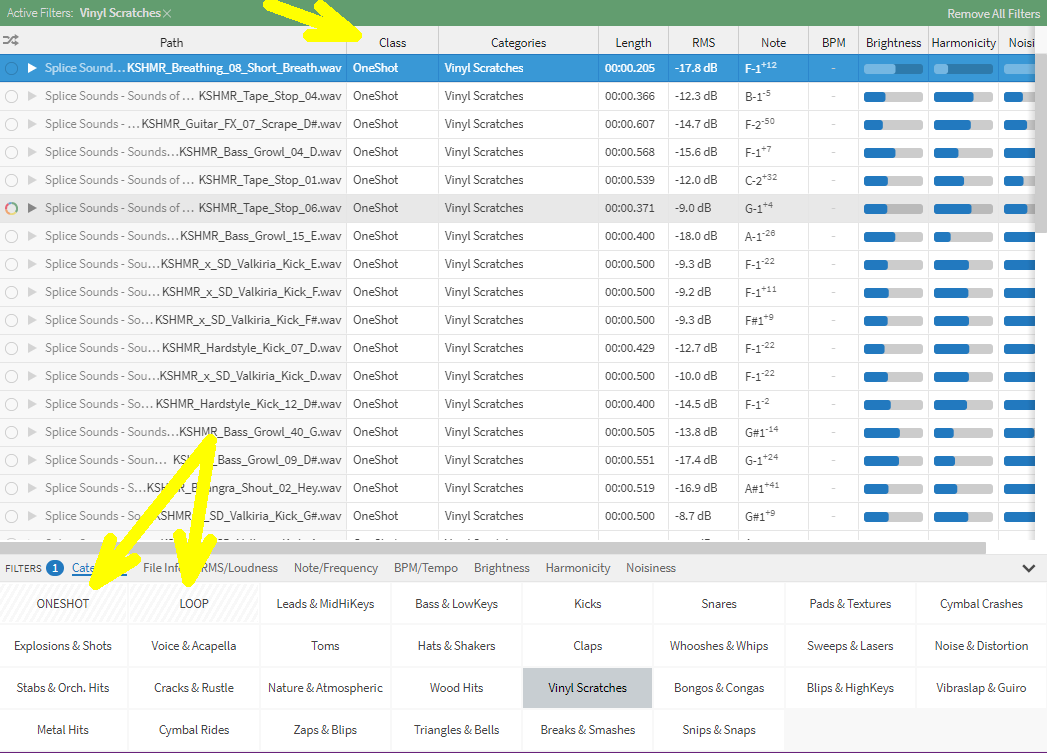Play KSHMR_Tape_Stop_01.wav preview

31,180
